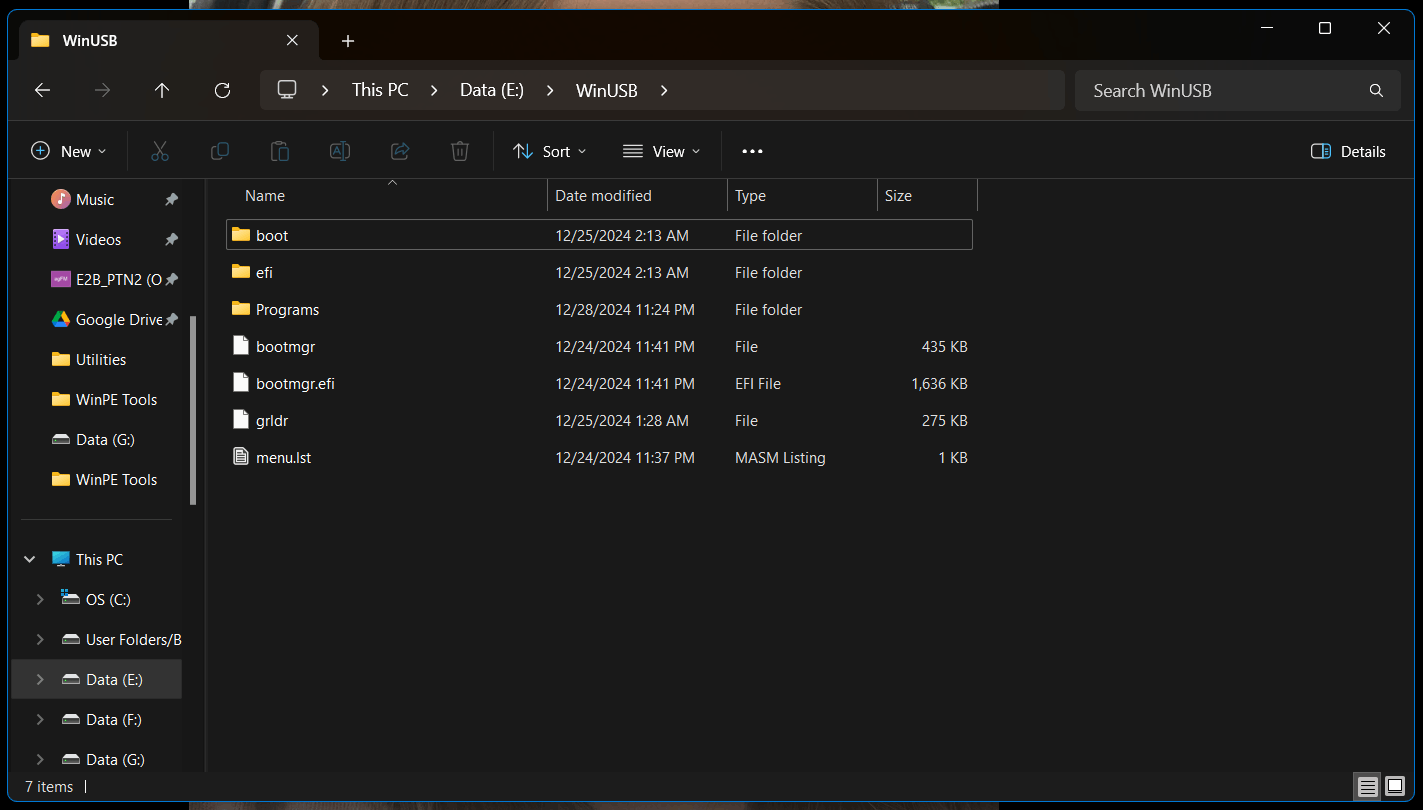This screenshot has width=1423, height=810.
Task: Collapse the This PC tree node
Action: pos(30,560)
